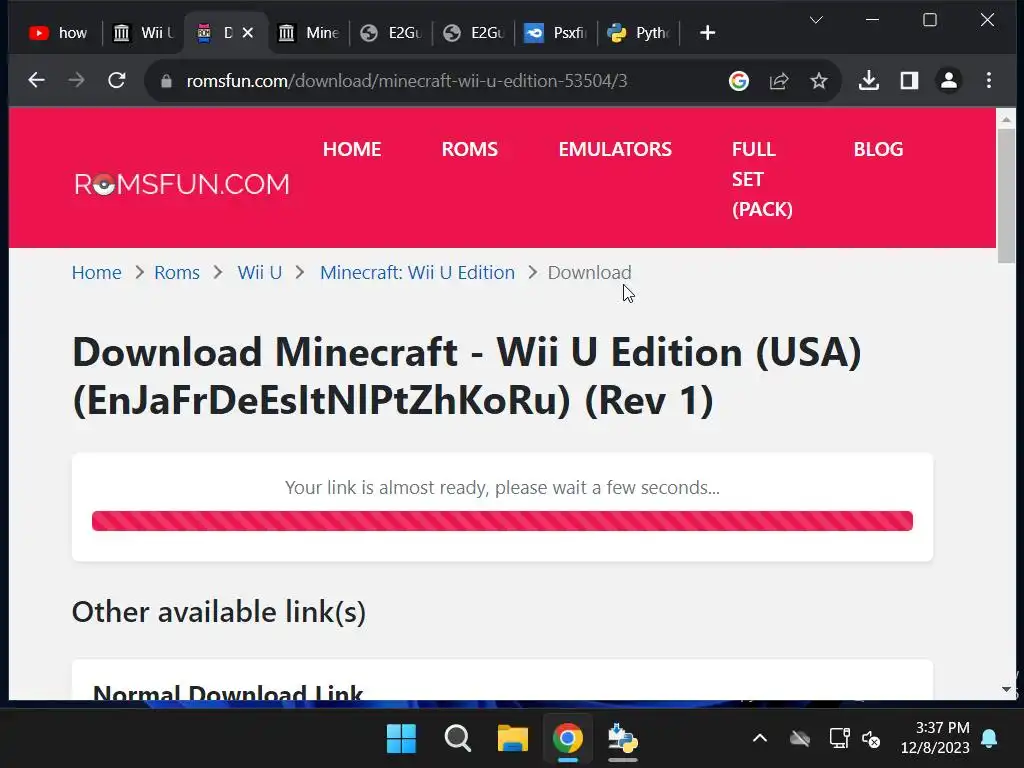Screen dimensions: 1024x768
Task: Click the scrollbar up arrow
Action: click(1006, 120)
